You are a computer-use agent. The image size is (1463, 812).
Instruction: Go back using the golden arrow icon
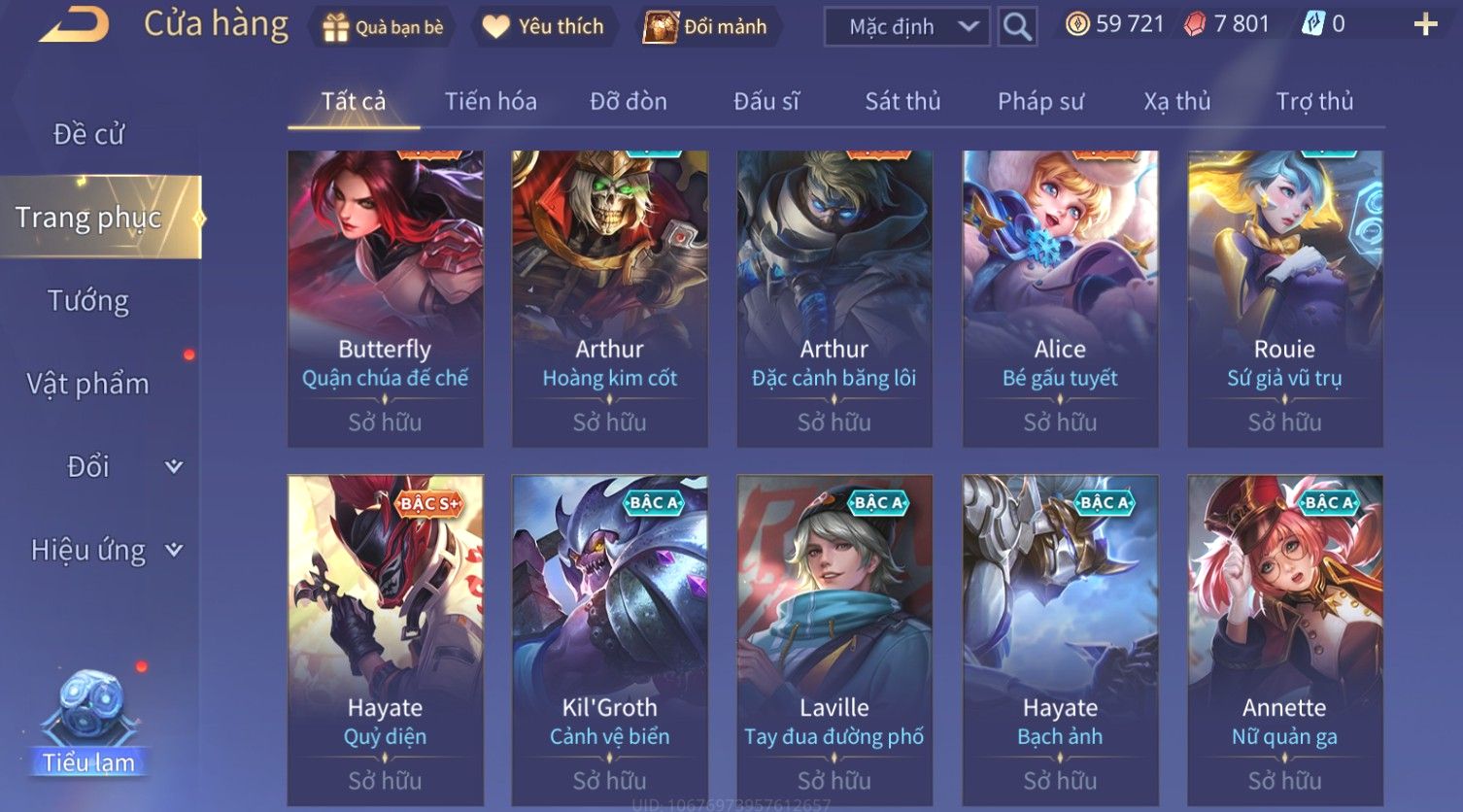click(x=74, y=24)
